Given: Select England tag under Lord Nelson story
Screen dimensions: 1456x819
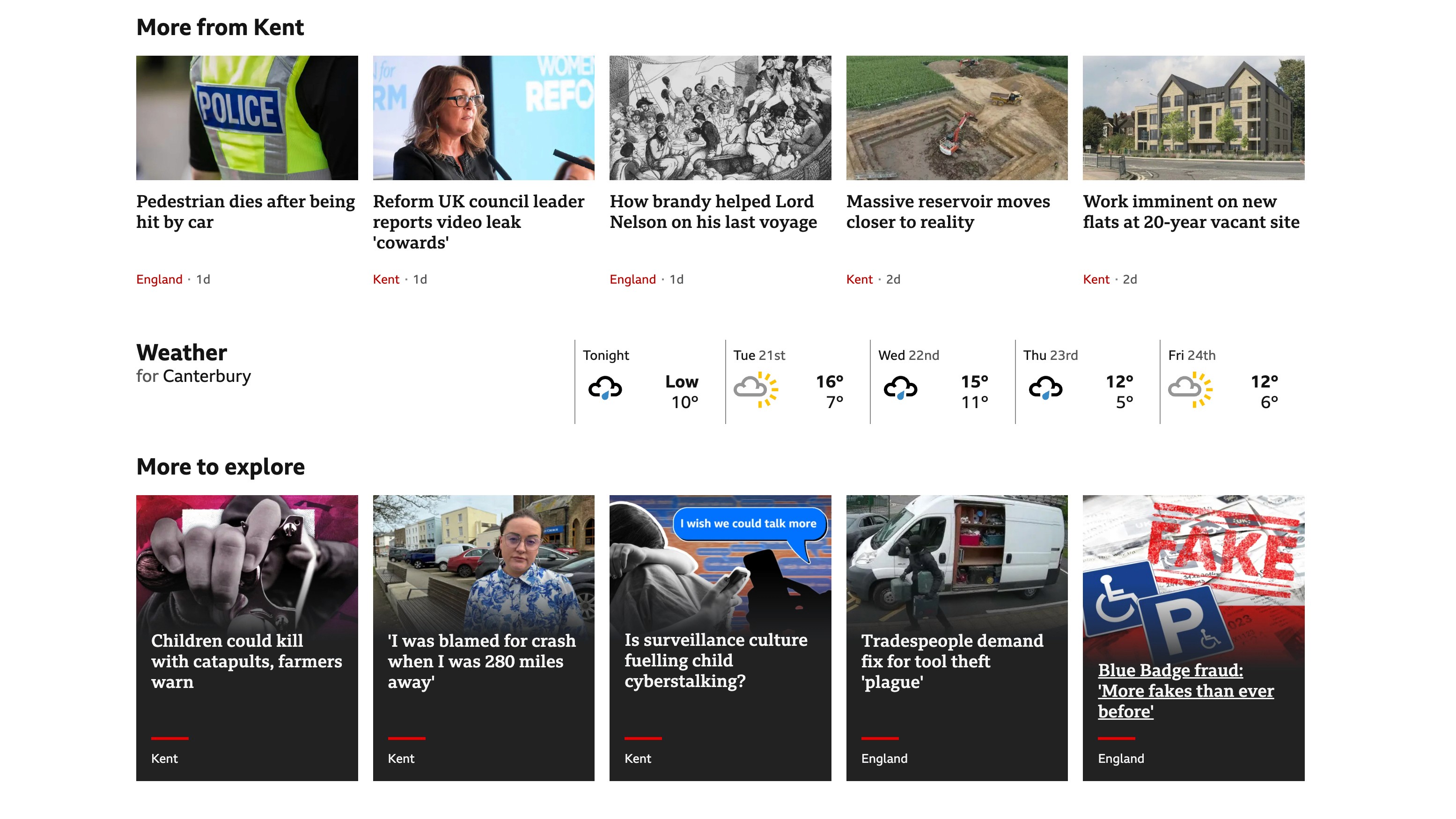Looking at the screenshot, I should tap(632, 279).
